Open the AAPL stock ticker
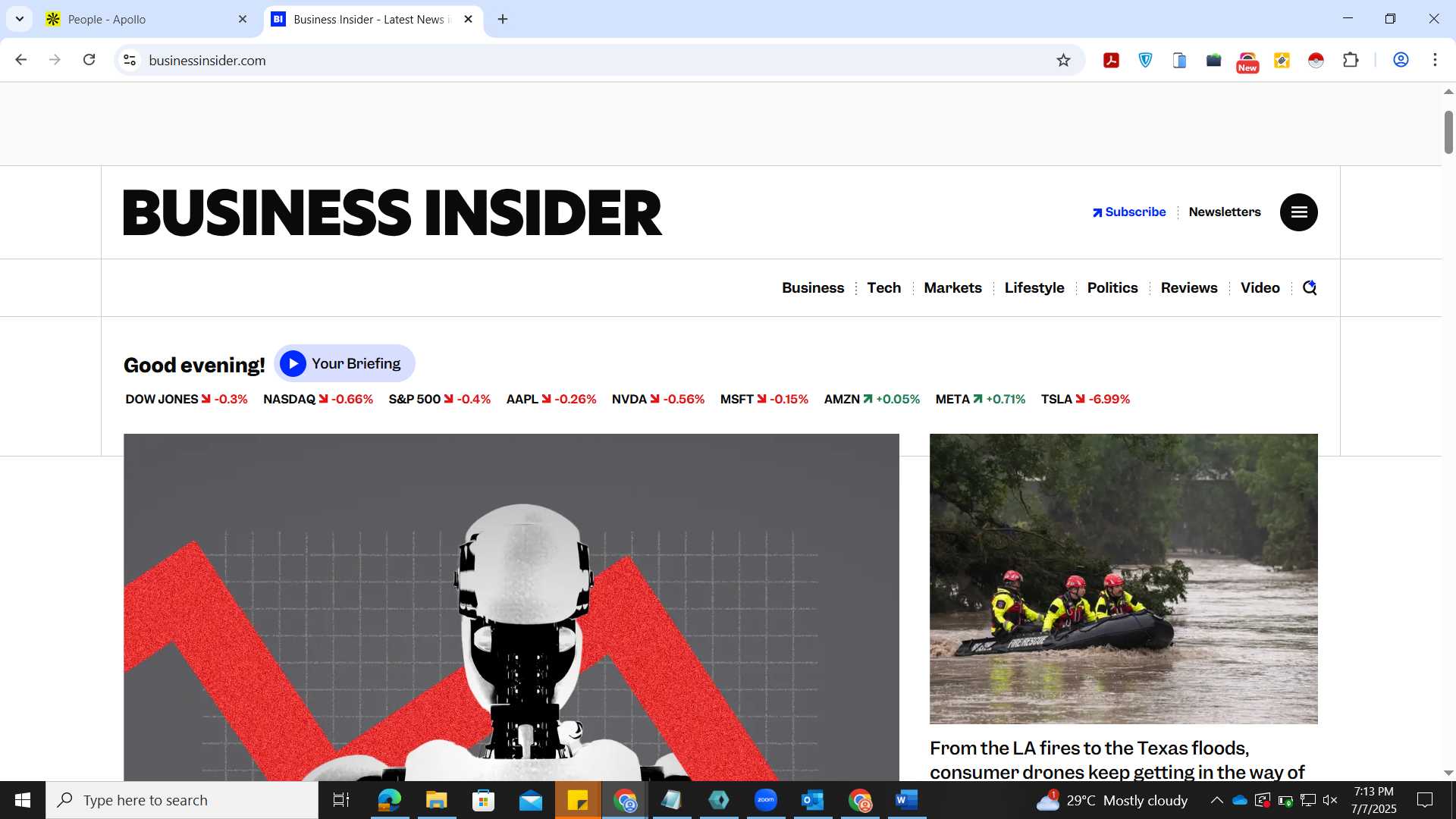Image resolution: width=1456 pixels, height=819 pixels. 551,399
